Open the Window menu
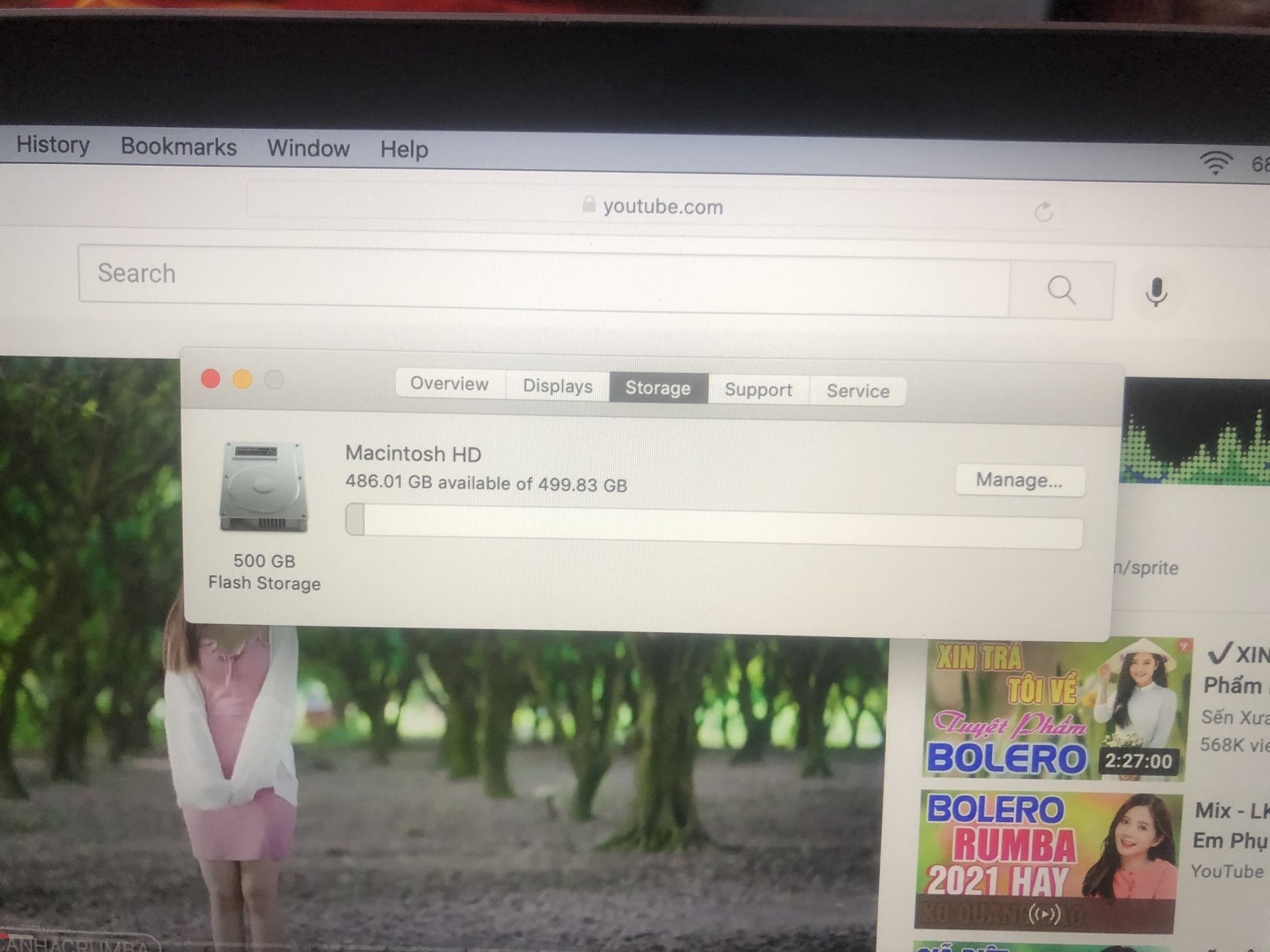This screenshot has width=1270, height=952. click(308, 149)
